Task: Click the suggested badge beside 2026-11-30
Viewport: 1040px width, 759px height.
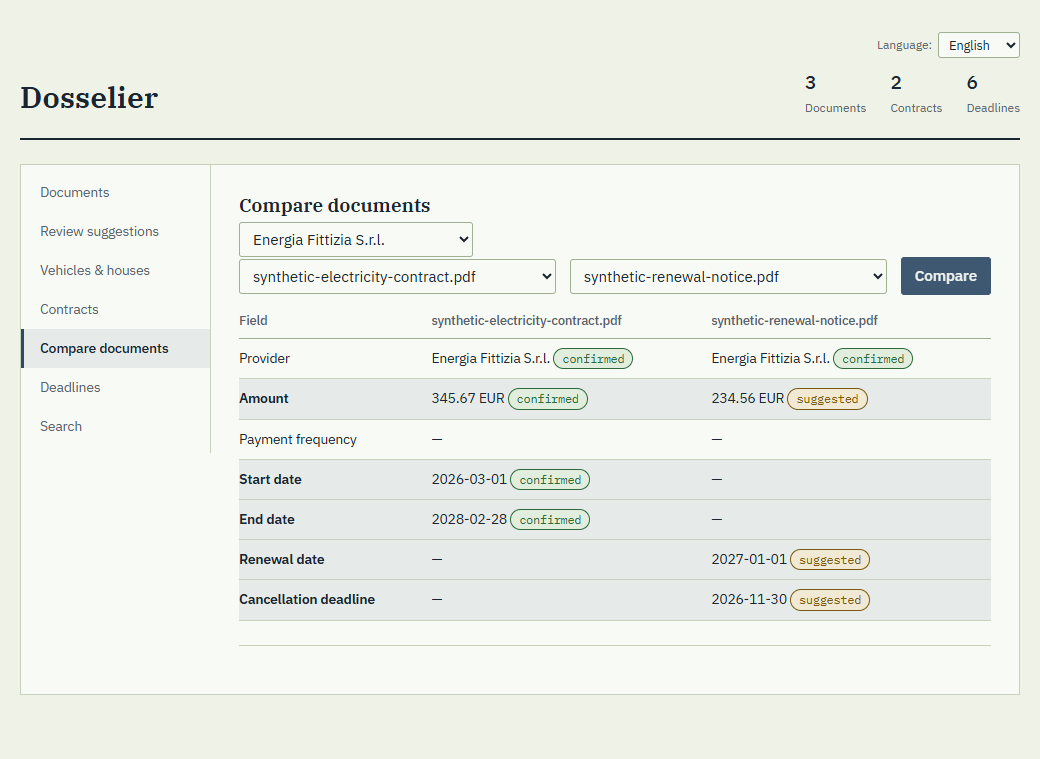Action: click(x=830, y=600)
